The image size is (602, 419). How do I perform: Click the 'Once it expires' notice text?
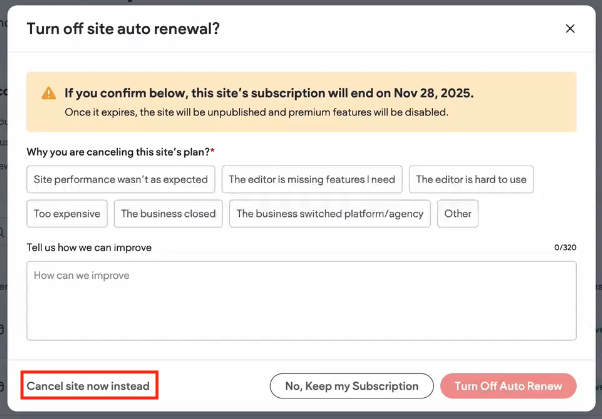coord(256,112)
